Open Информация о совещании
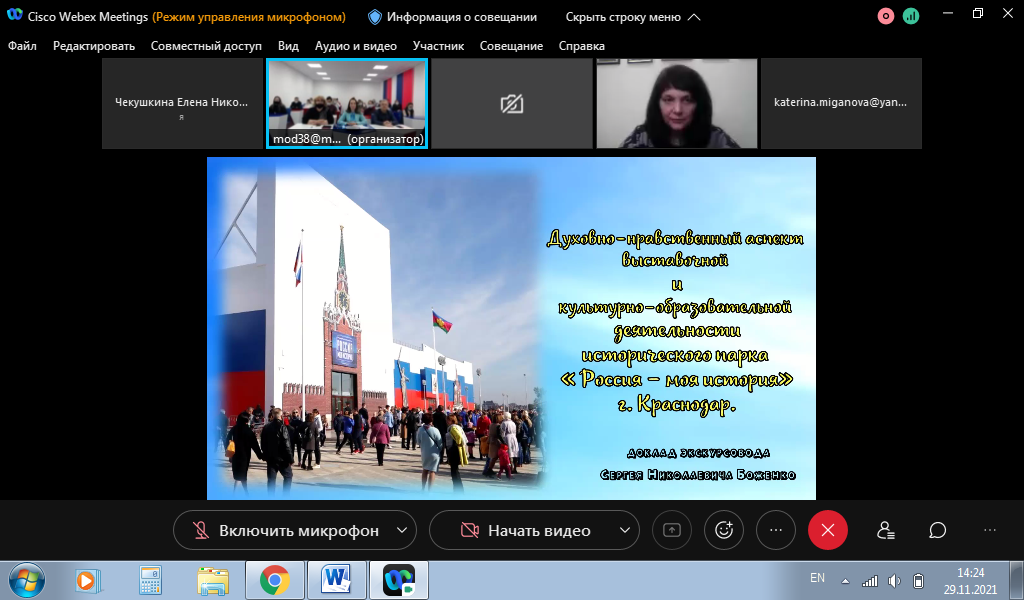 (x=452, y=17)
